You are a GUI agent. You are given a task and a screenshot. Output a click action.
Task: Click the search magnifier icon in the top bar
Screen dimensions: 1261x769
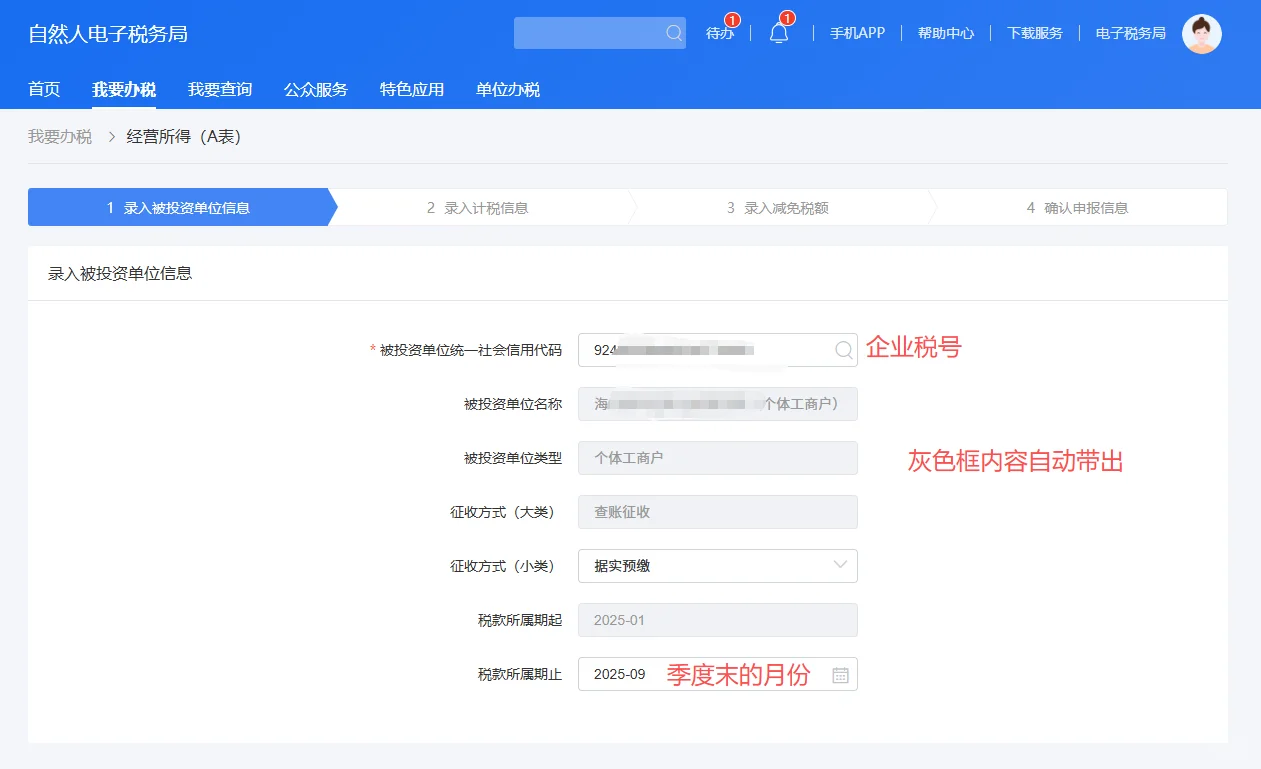(x=671, y=33)
